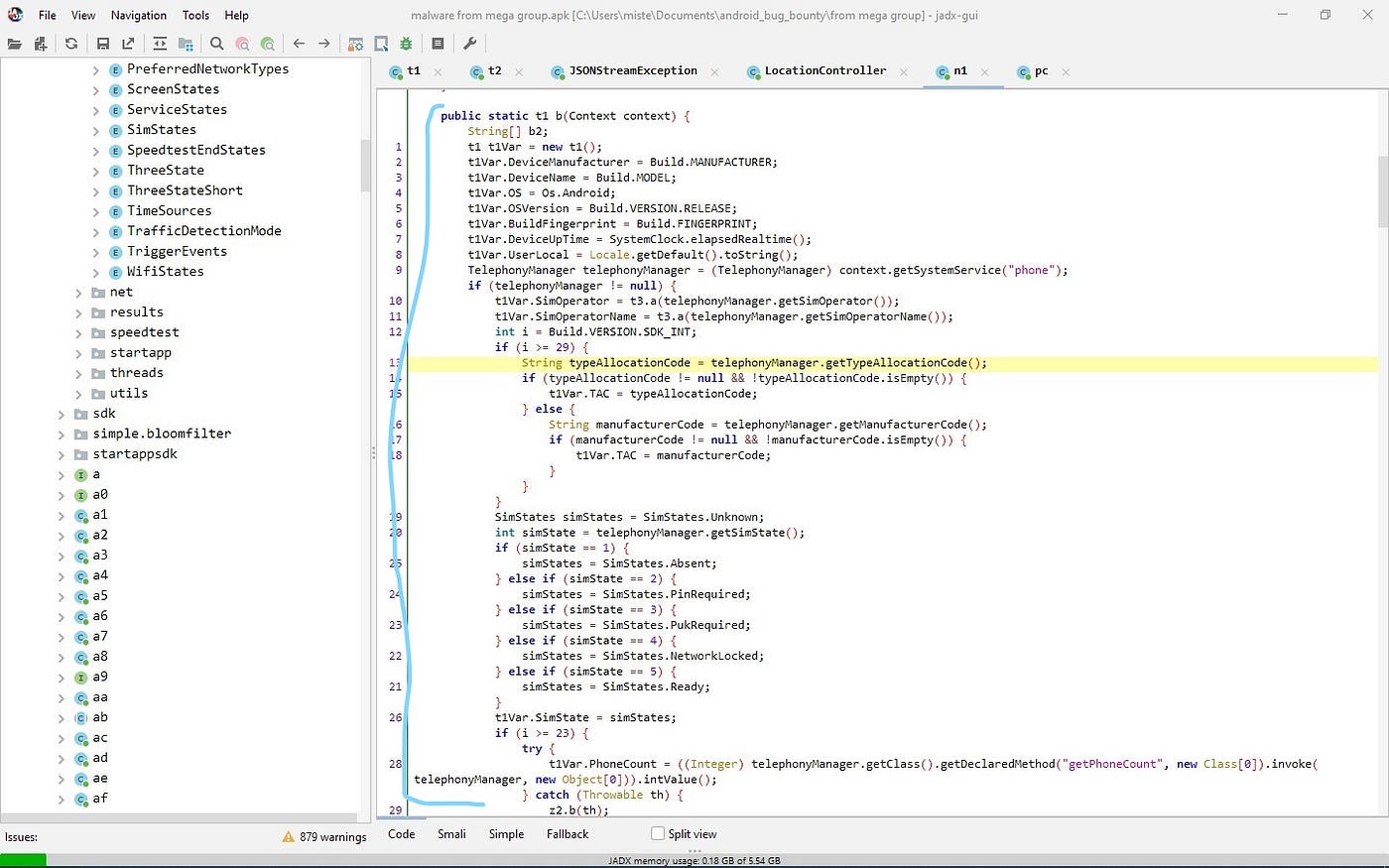Screen dimensions: 1389x868
Task: Expand the startappsdk package node
Action: click(x=63, y=454)
